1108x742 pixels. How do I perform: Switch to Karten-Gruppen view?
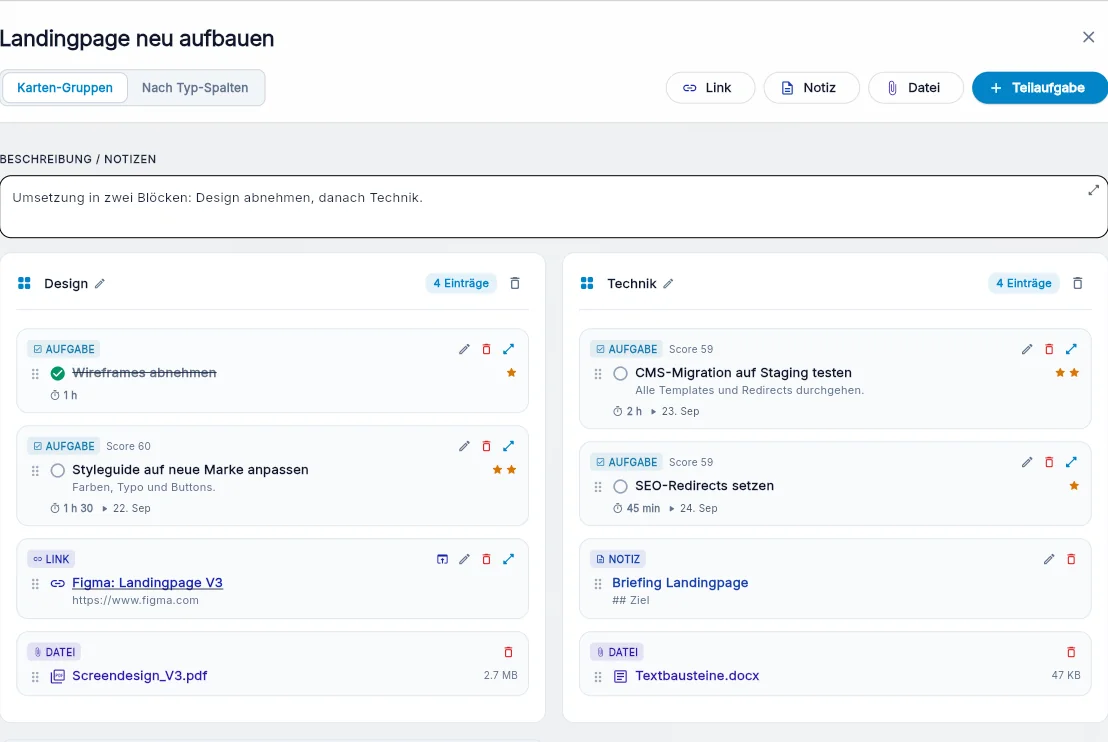pyautogui.click(x=65, y=88)
